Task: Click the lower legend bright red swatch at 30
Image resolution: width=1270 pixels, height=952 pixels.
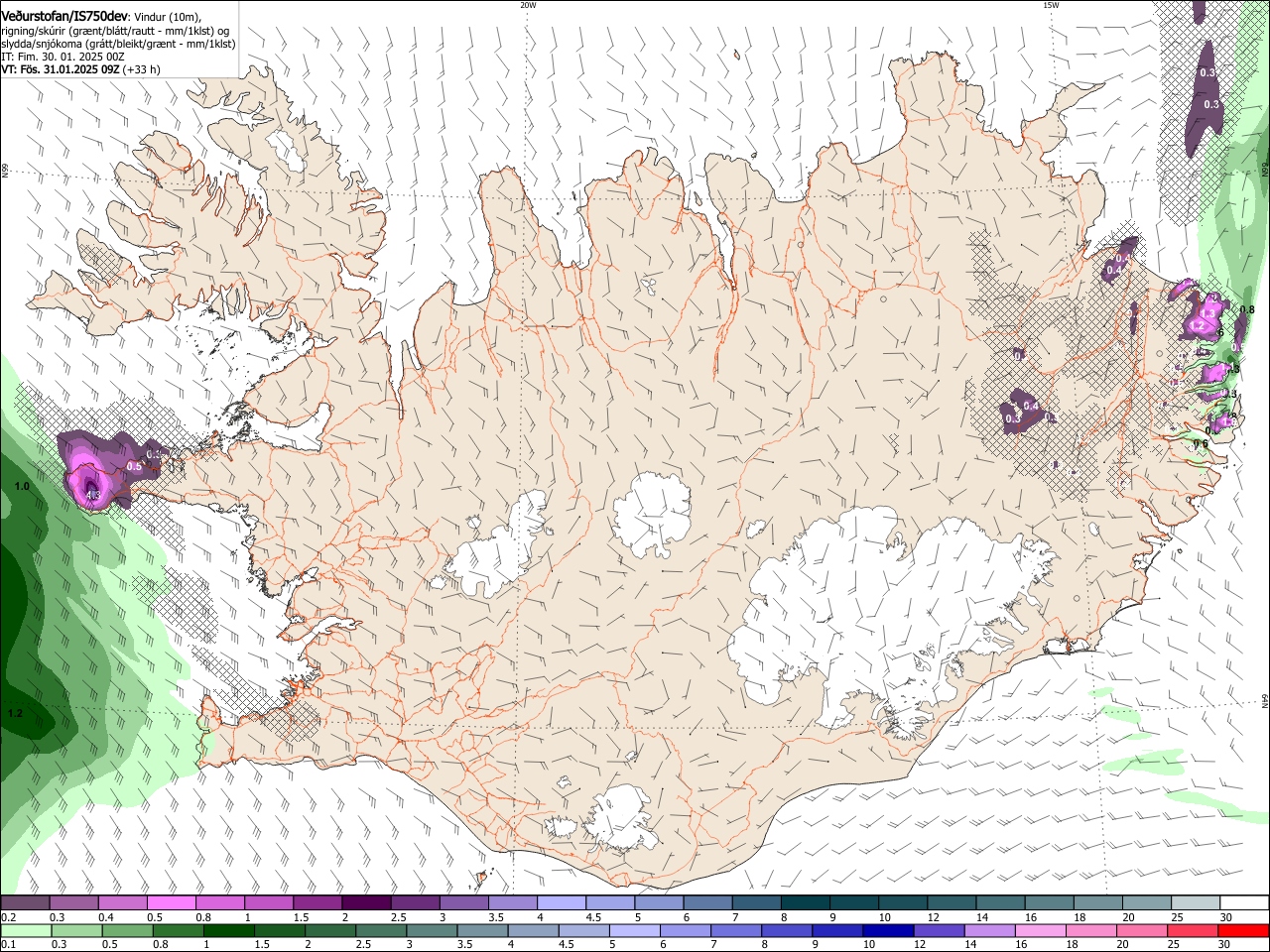Action: click(1244, 930)
